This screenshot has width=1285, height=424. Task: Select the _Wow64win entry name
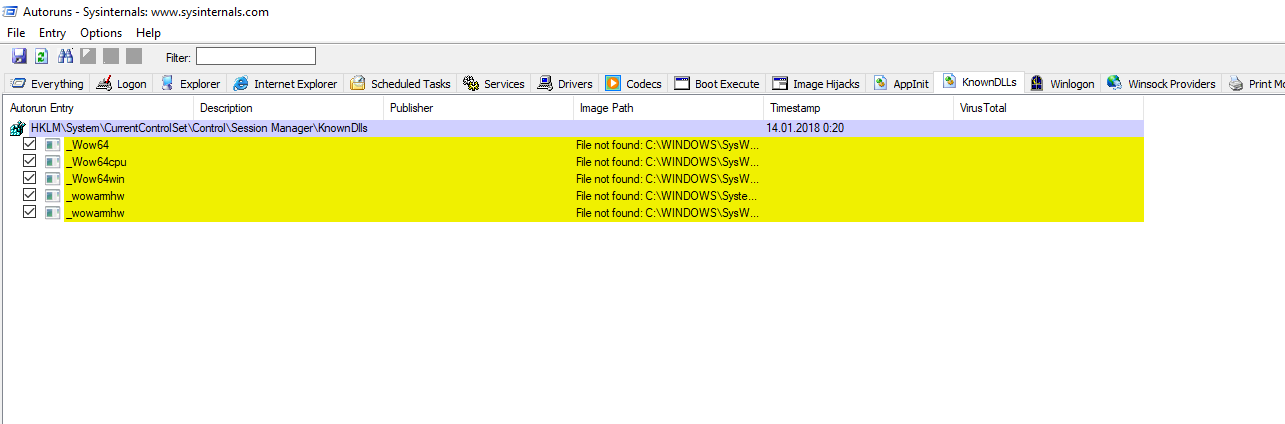click(96, 179)
